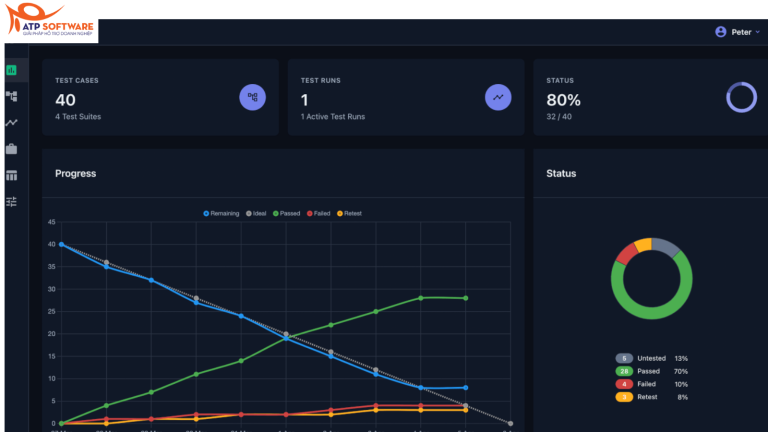Hide the Retest series in chart legend
This screenshot has height=432, width=768.
350,213
